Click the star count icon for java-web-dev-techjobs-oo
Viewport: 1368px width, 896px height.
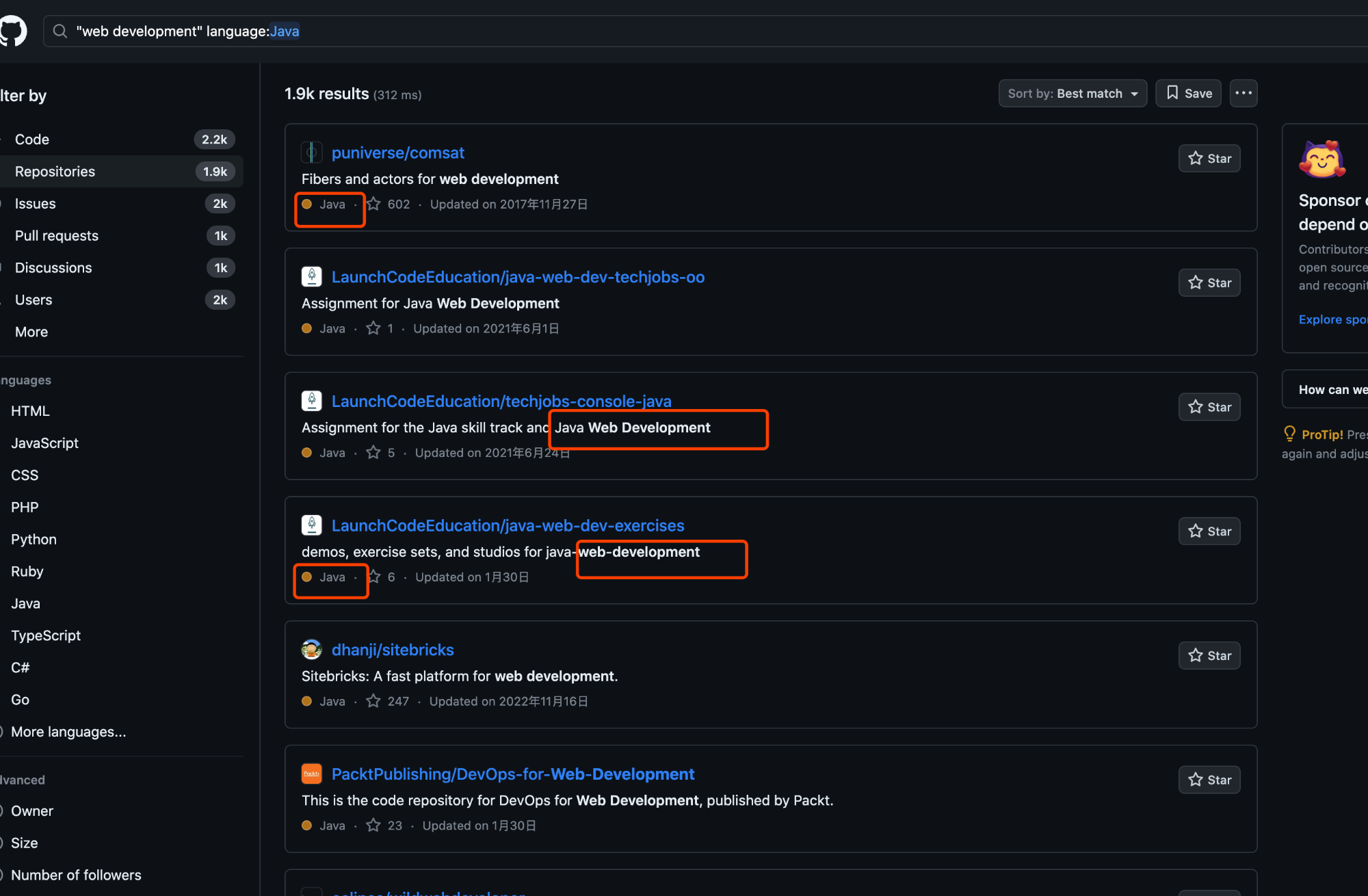pyautogui.click(x=373, y=328)
